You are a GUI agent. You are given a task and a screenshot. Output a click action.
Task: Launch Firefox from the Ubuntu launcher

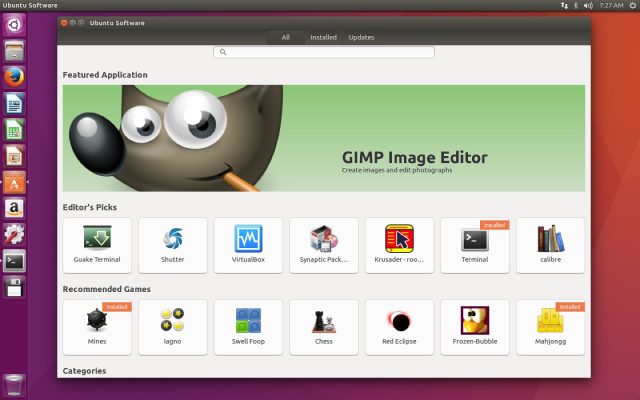coord(14,76)
